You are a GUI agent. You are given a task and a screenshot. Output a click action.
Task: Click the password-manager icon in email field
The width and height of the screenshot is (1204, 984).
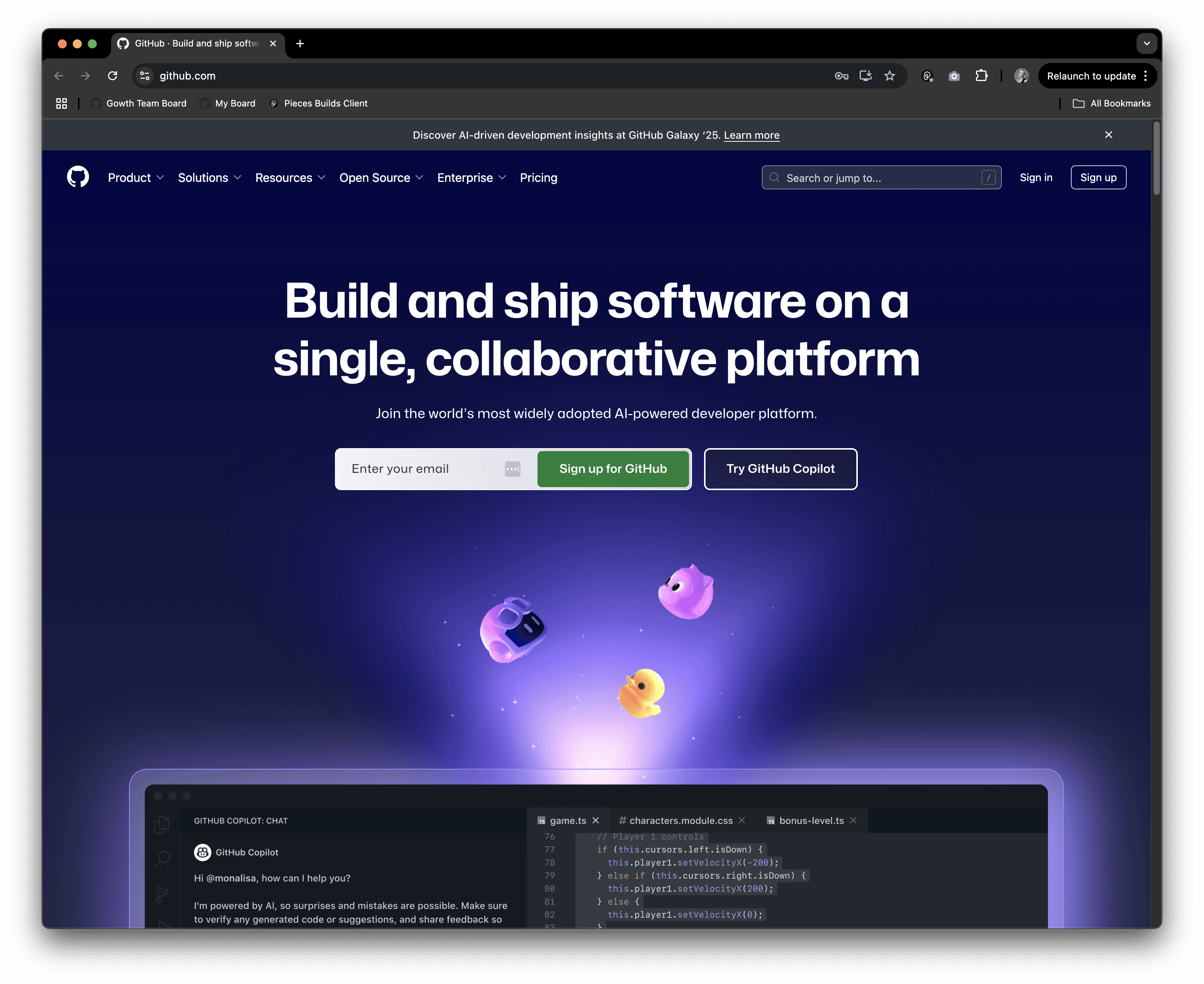coord(512,469)
